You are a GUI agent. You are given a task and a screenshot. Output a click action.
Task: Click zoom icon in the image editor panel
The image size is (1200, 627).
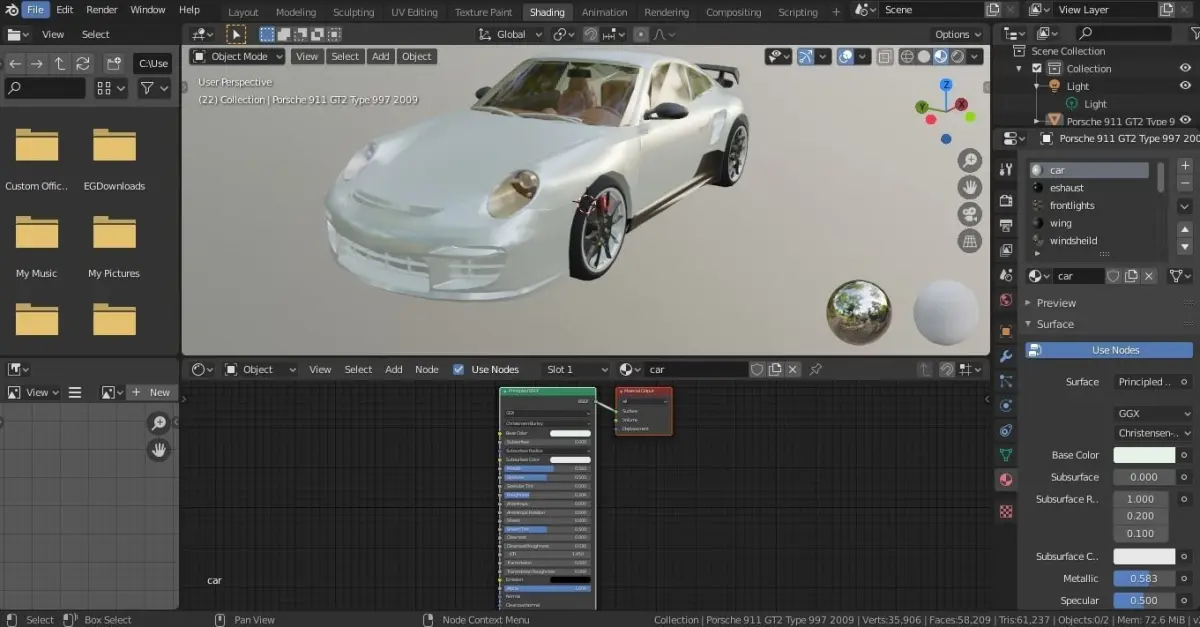pyautogui.click(x=159, y=424)
